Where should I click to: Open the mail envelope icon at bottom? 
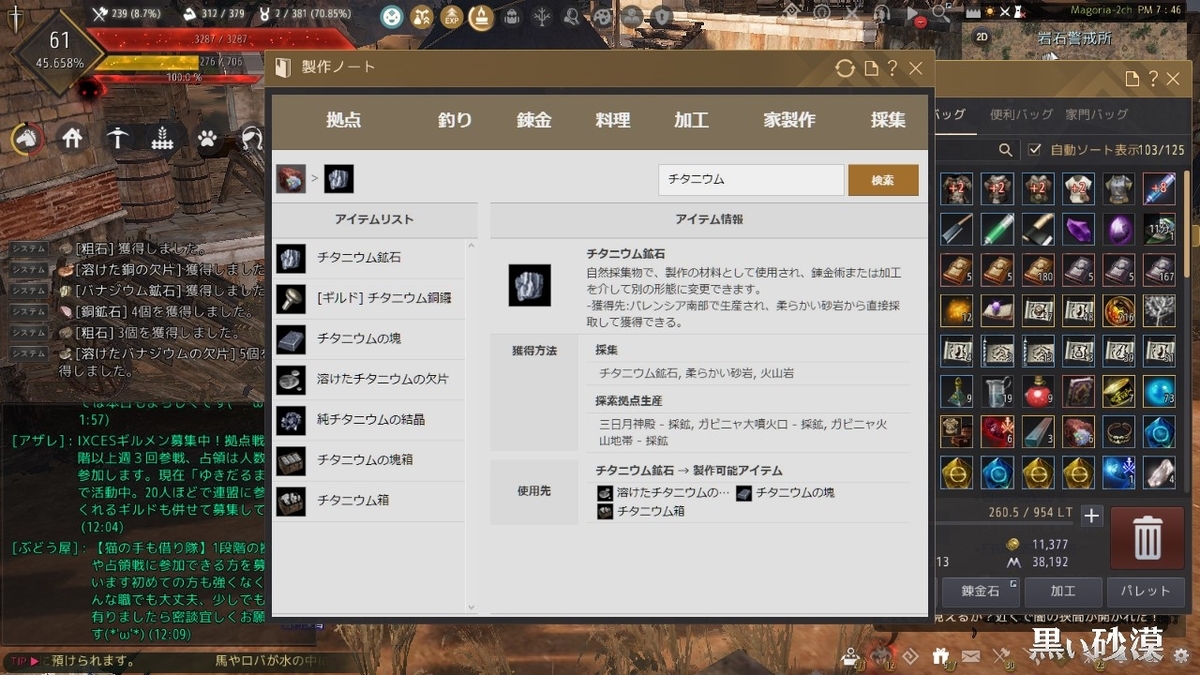pos(971,656)
